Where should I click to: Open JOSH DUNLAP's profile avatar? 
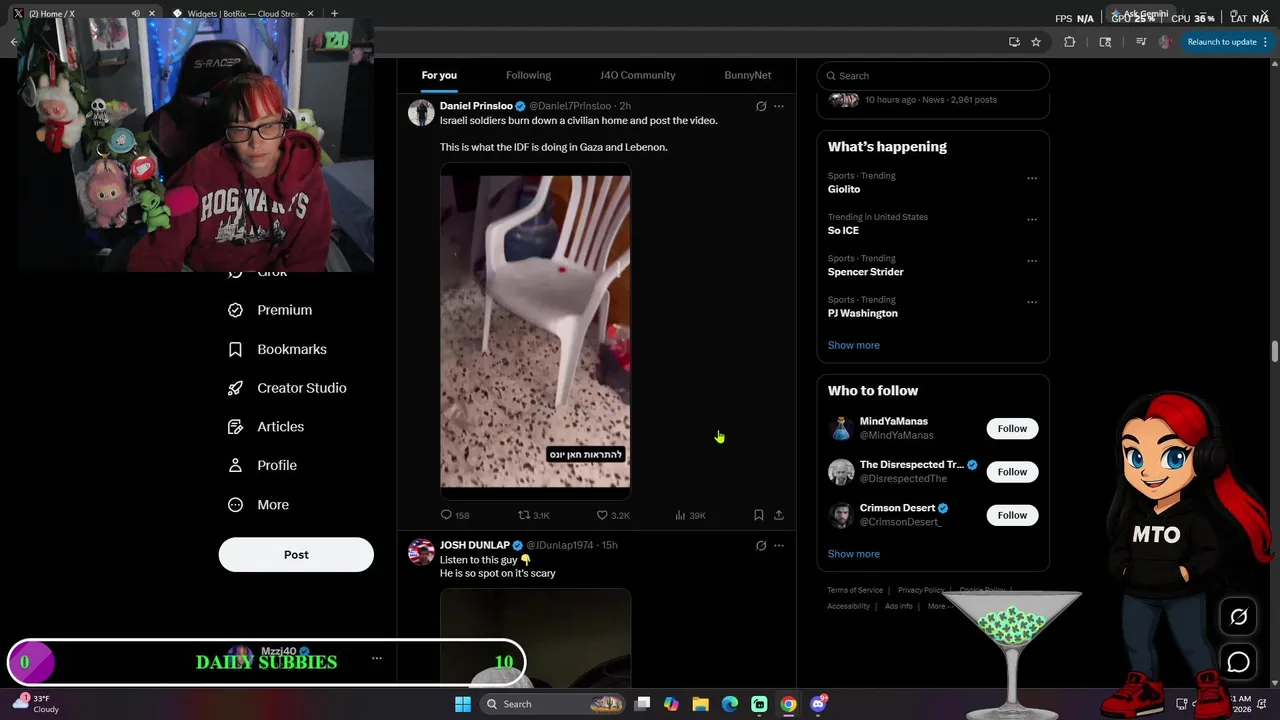(x=421, y=552)
